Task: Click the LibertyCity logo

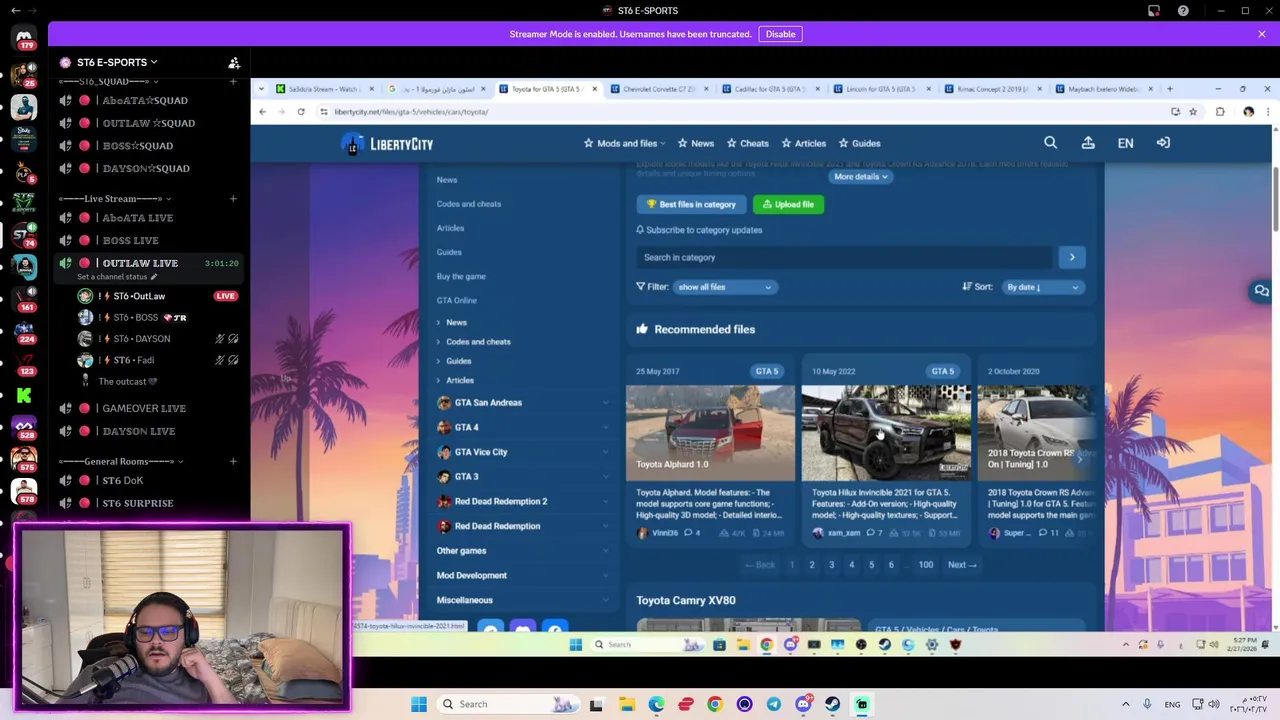Action: pos(387,144)
